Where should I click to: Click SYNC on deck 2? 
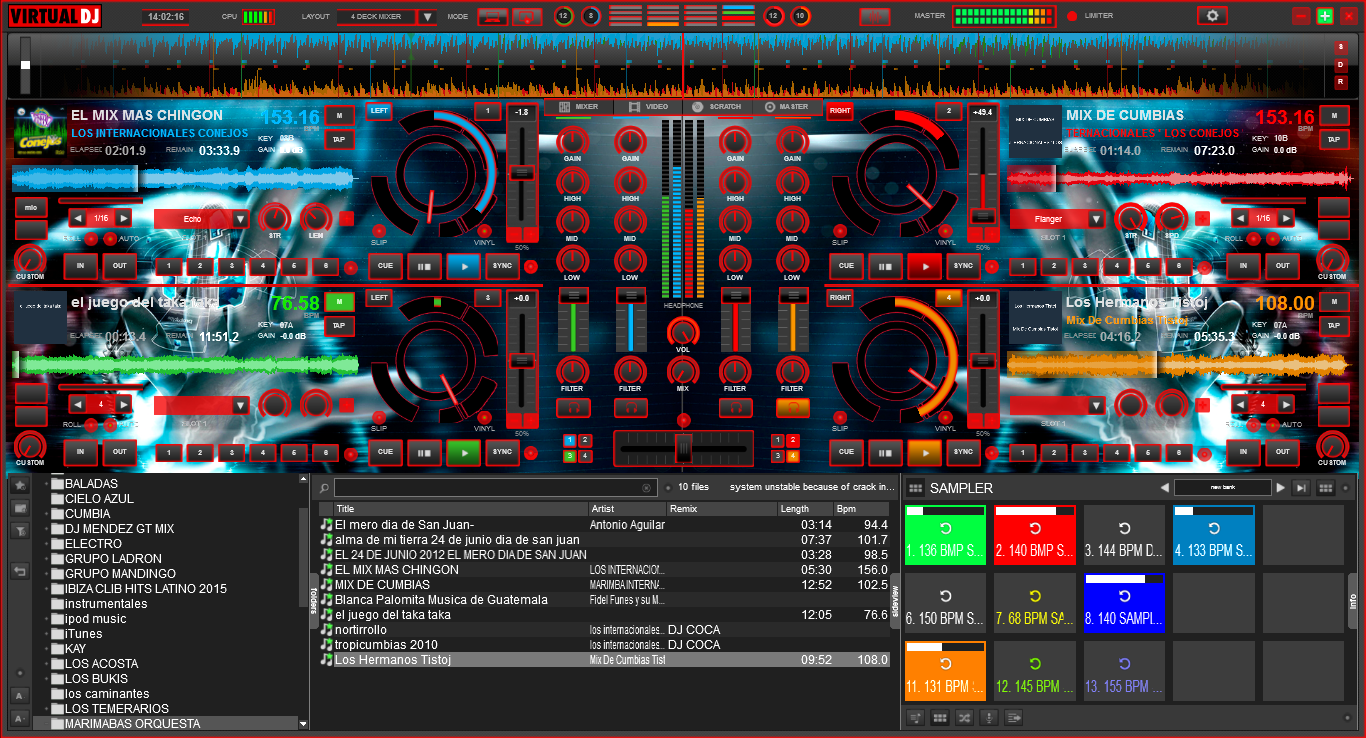tap(963, 266)
